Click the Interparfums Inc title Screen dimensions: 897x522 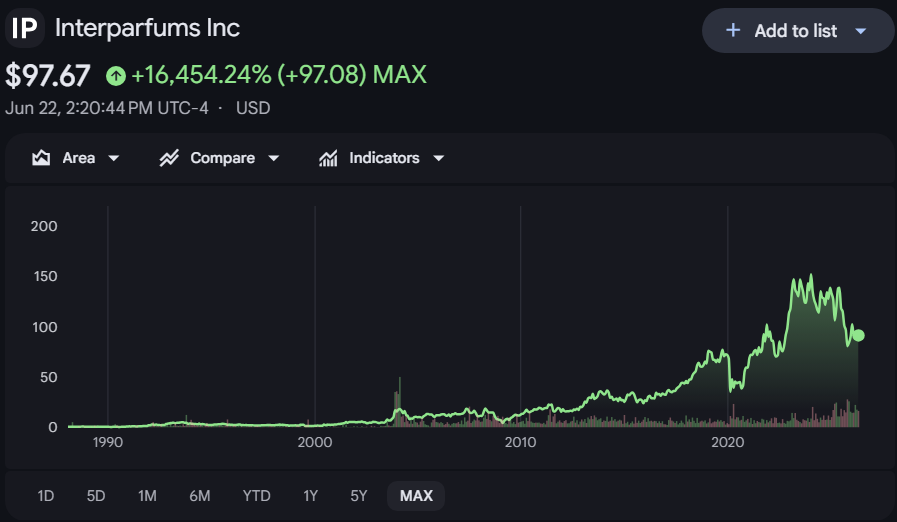coord(147,28)
